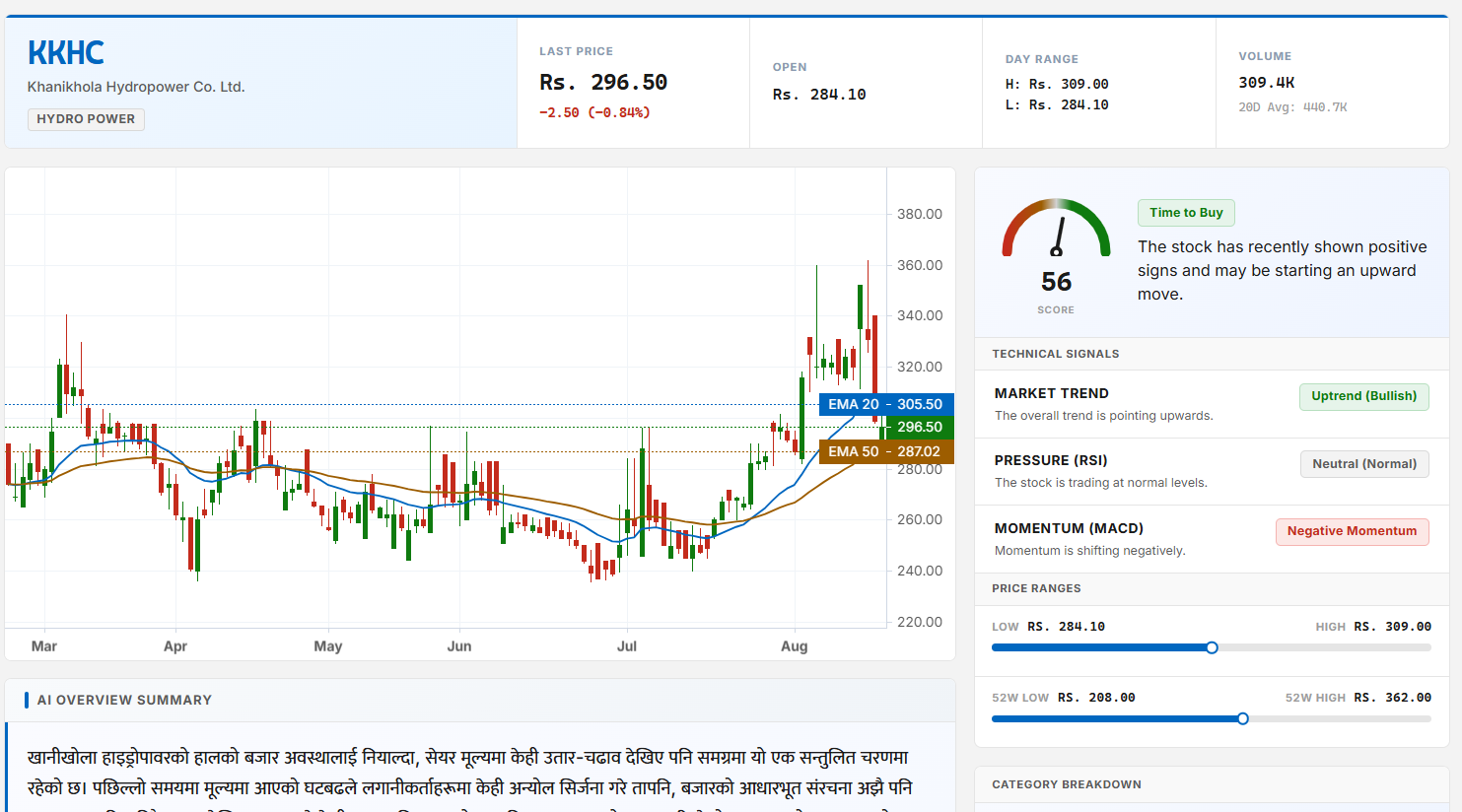Click the 52-week range slider handle
This screenshot has width=1462, height=812.
[x=1242, y=718]
